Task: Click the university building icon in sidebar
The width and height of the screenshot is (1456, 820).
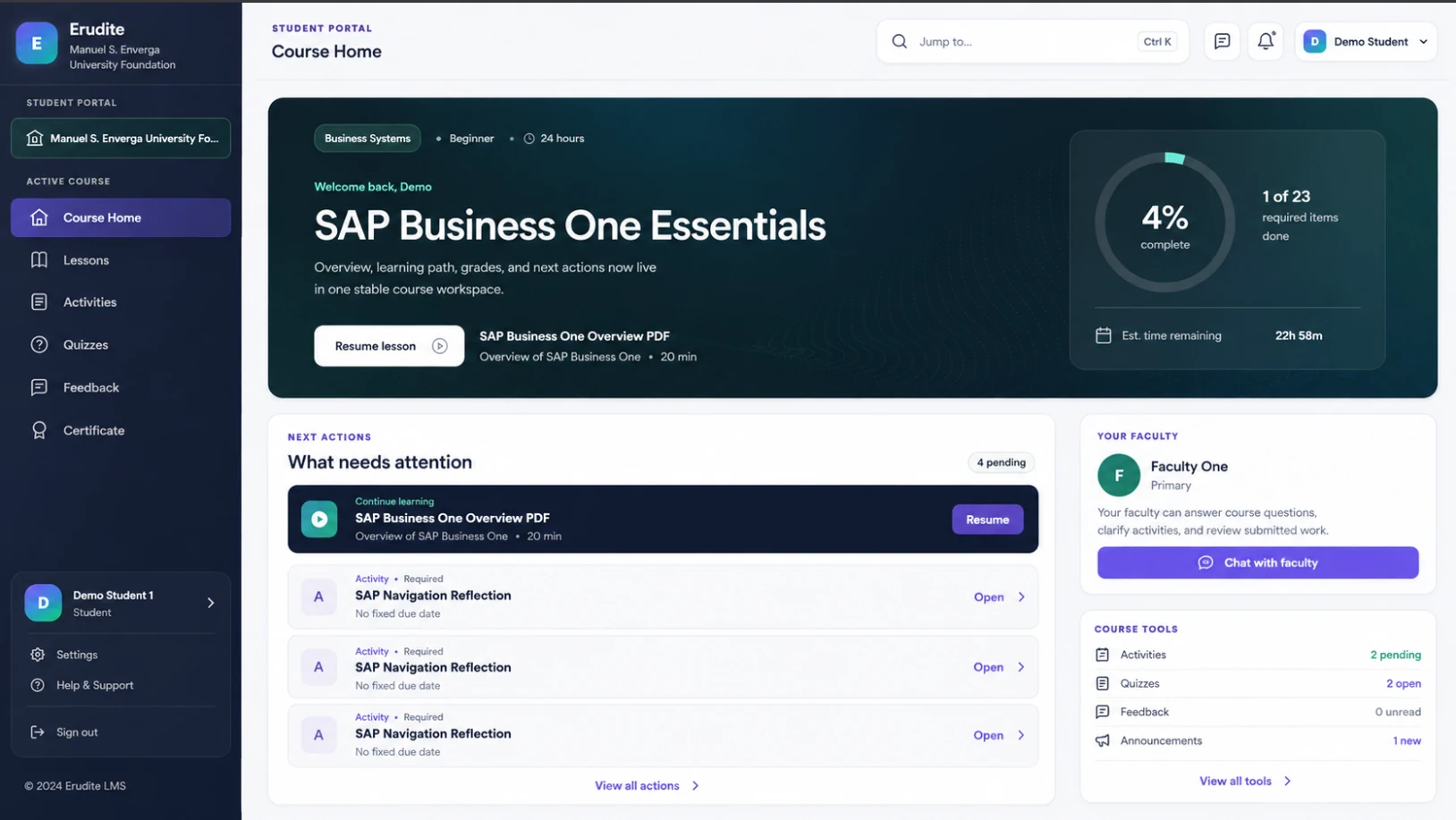Action: click(34, 139)
